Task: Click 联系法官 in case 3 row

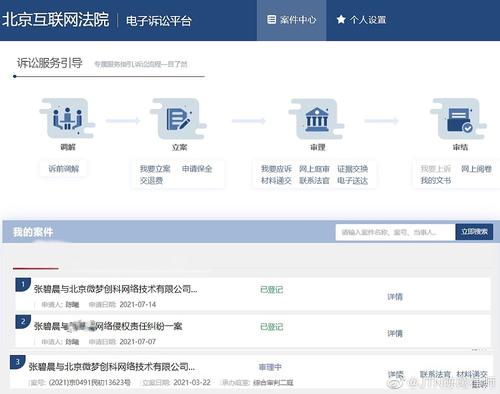Action: (x=435, y=374)
